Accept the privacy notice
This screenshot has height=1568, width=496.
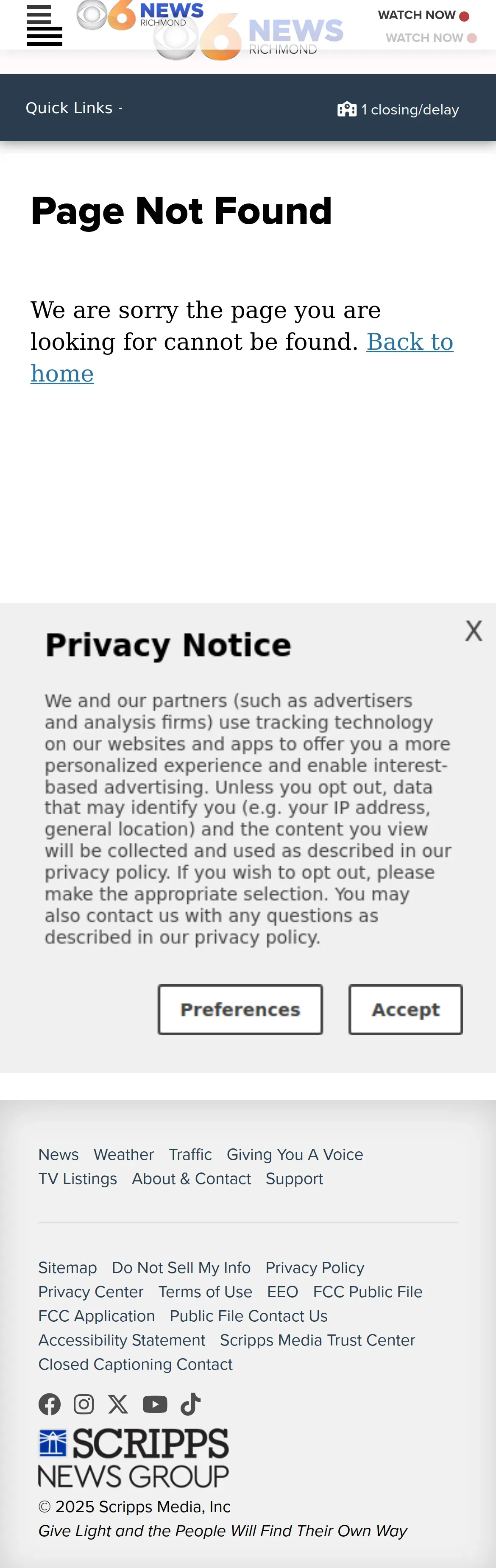pos(405,1009)
